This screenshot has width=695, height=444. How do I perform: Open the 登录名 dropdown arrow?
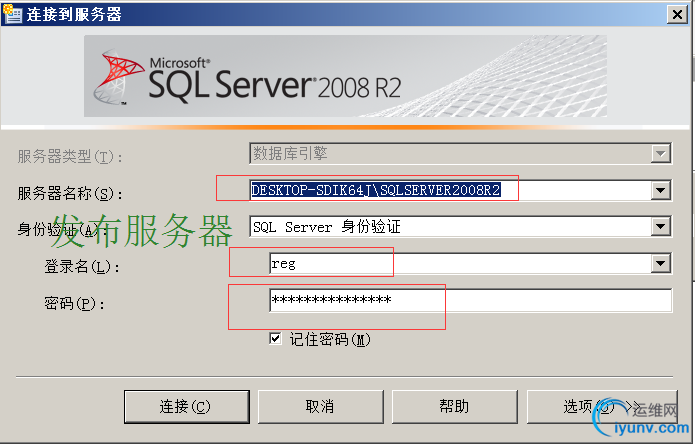pyautogui.click(x=660, y=264)
